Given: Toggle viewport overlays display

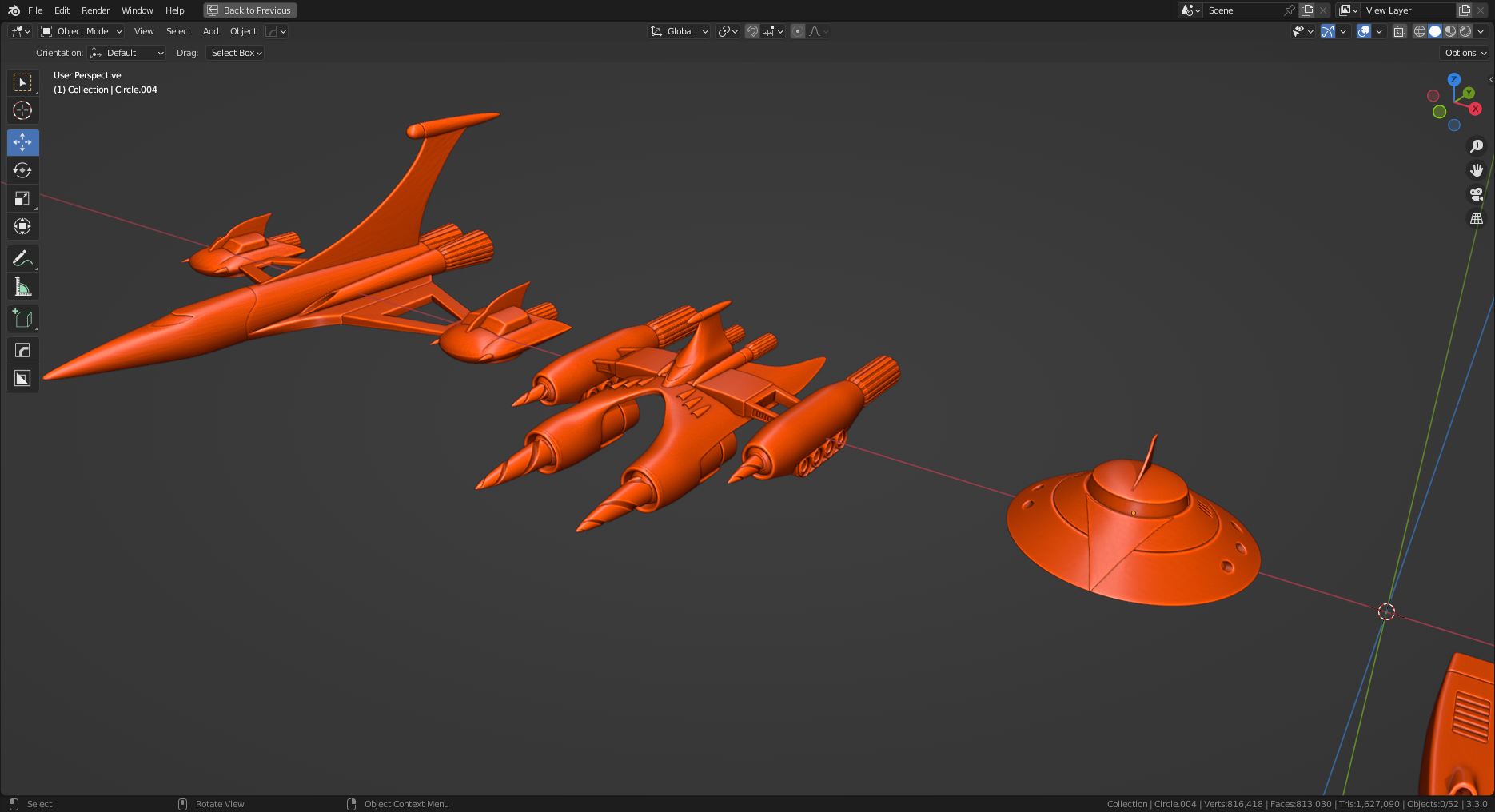Looking at the screenshot, I should click(x=1364, y=31).
